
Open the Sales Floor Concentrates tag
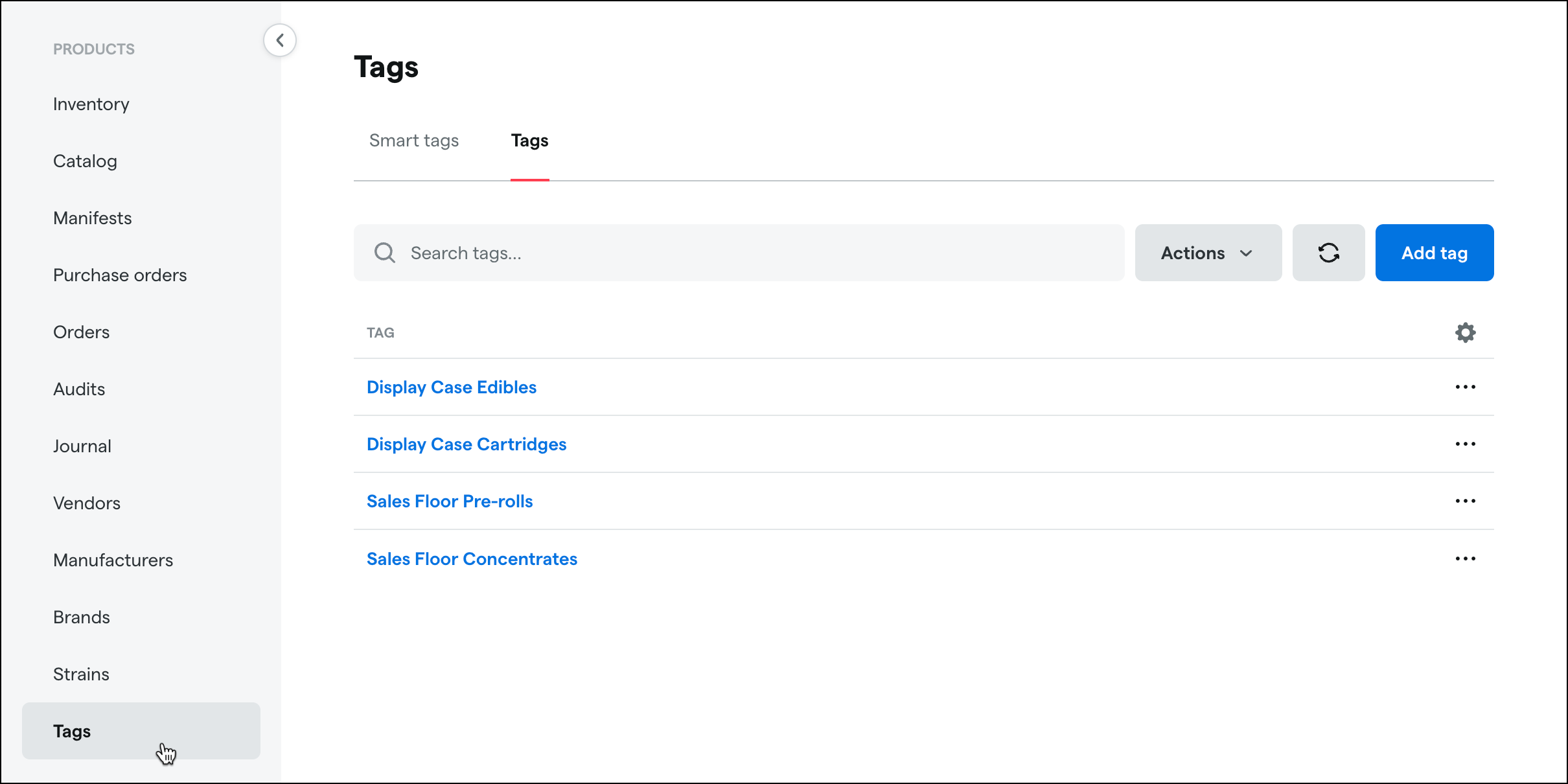pos(472,559)
